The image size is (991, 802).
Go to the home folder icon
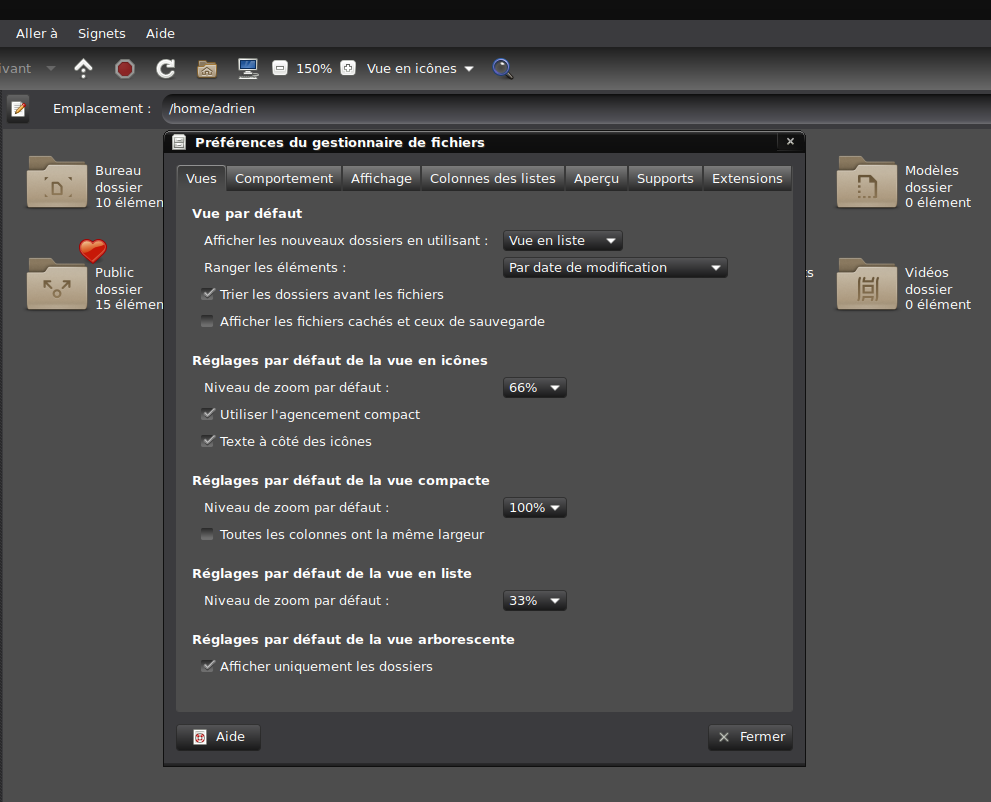coord(207,68)
